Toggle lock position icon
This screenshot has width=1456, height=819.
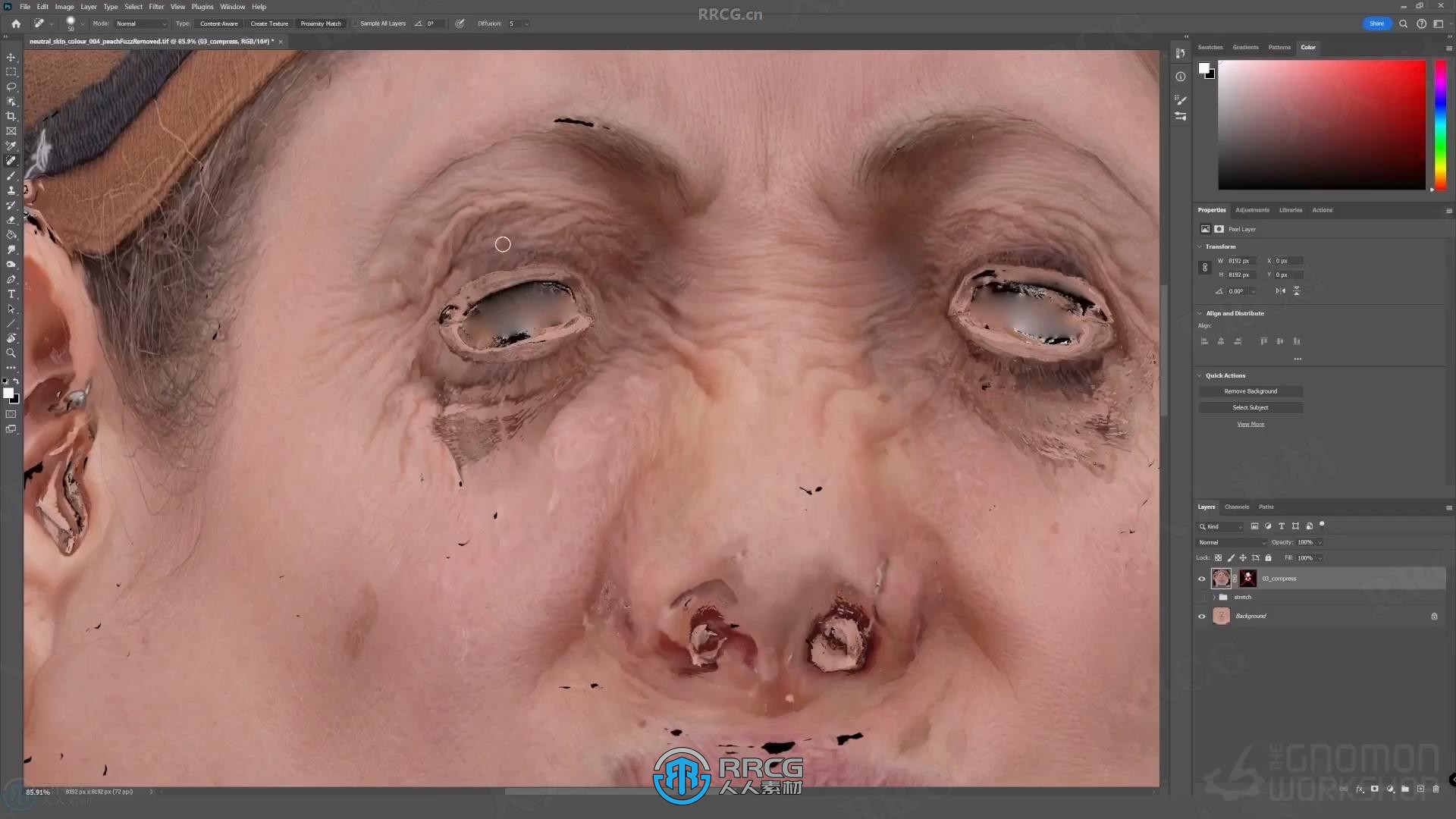(x=1243, y=558)
